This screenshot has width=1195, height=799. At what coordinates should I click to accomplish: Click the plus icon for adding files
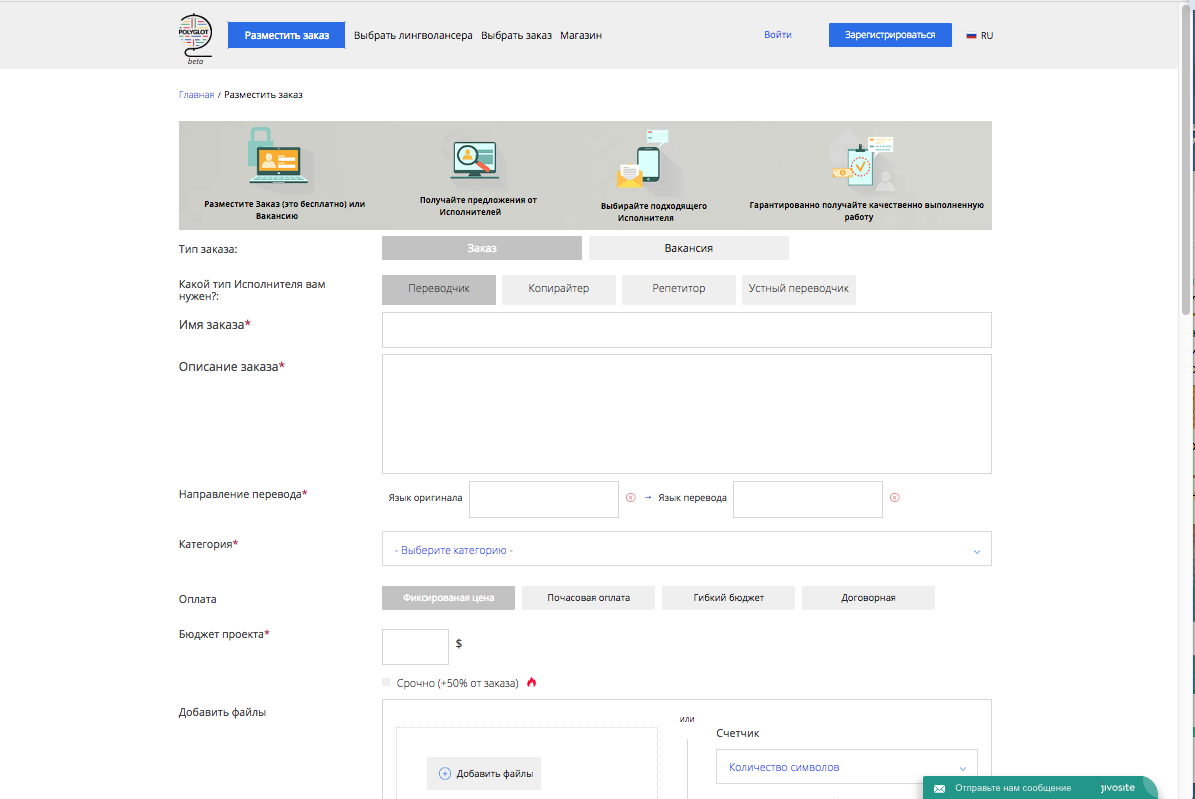(445, 774)
